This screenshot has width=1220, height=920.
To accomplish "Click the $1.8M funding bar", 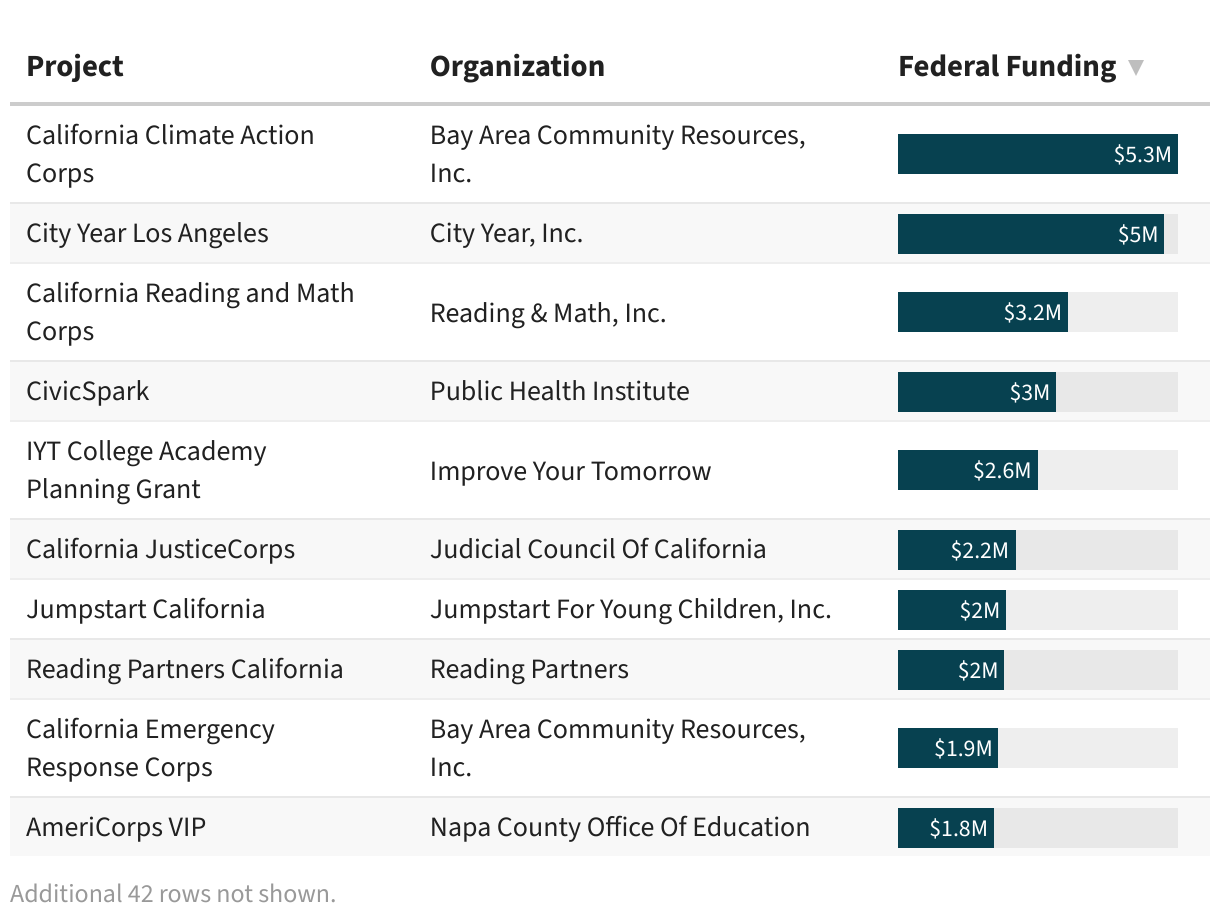I will [945, 828].
